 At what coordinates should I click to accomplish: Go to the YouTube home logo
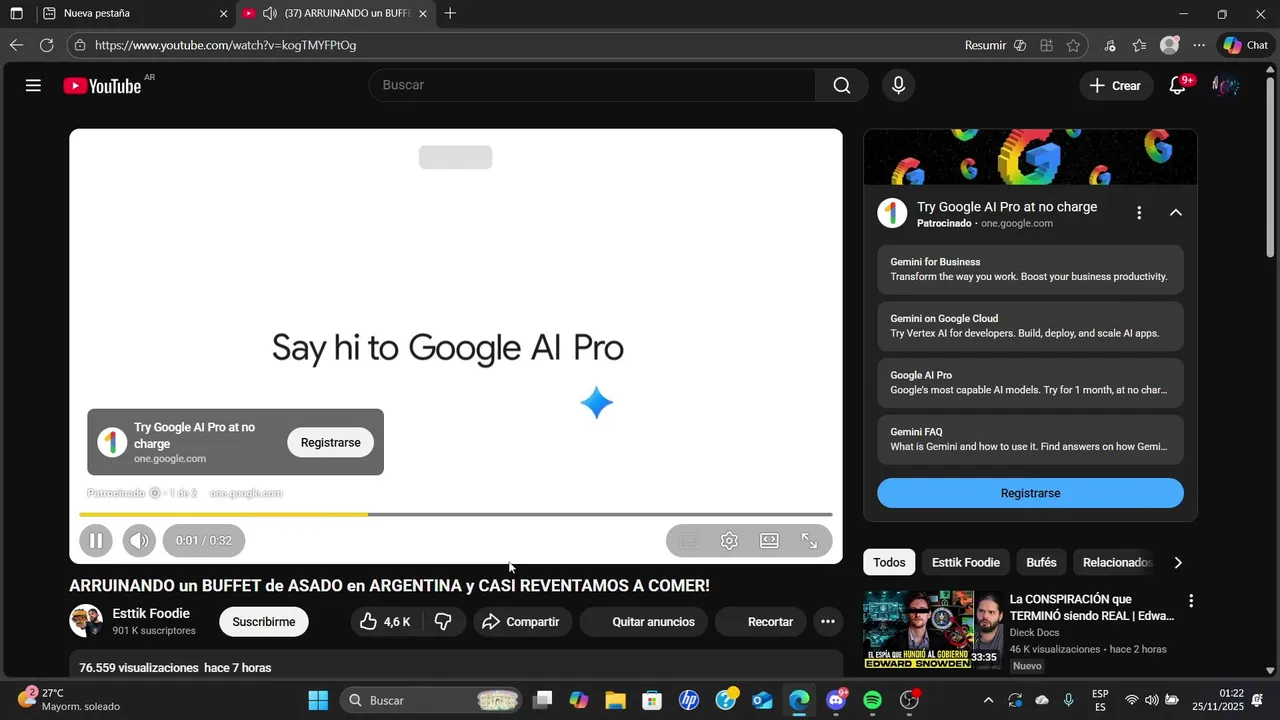pos(102,86)
